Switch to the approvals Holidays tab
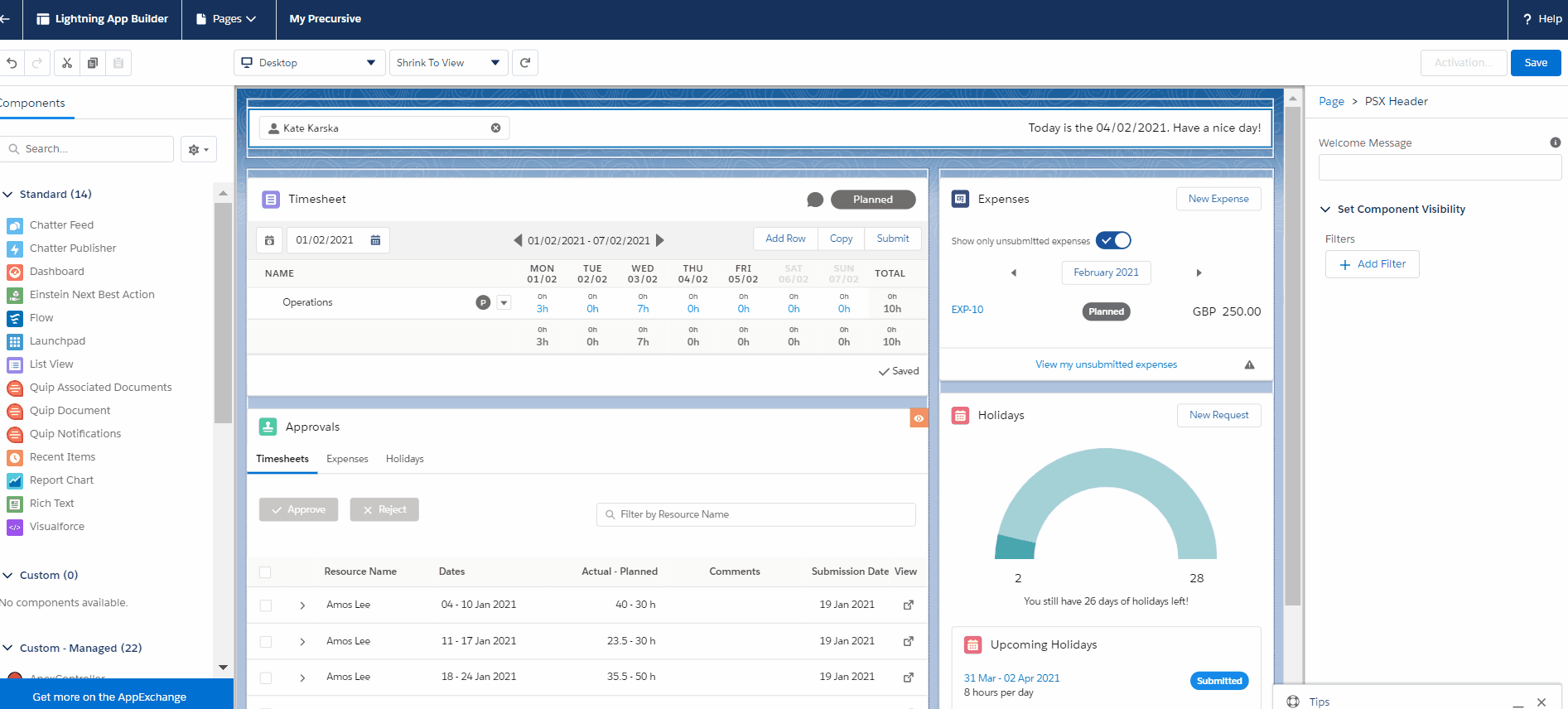Screen dimensions: 1568x709 coord(405,459)
